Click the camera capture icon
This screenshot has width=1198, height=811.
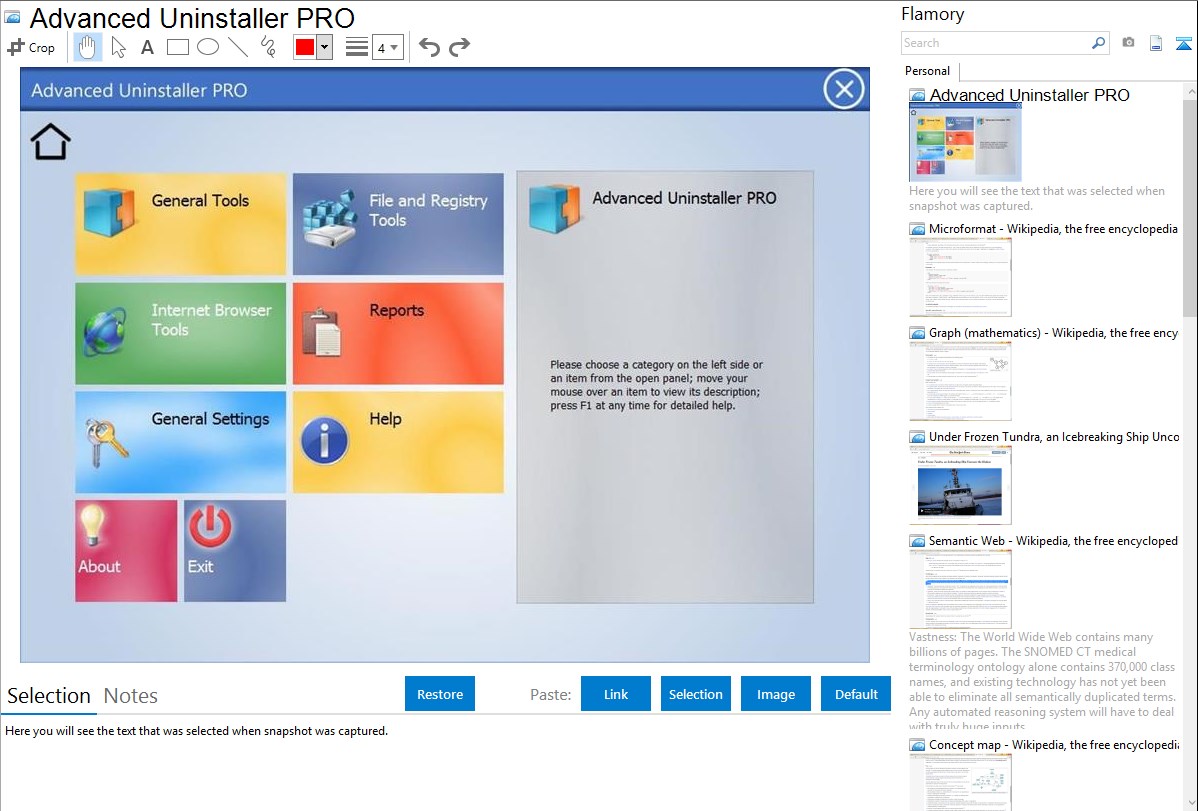(x=1128, y=43)
